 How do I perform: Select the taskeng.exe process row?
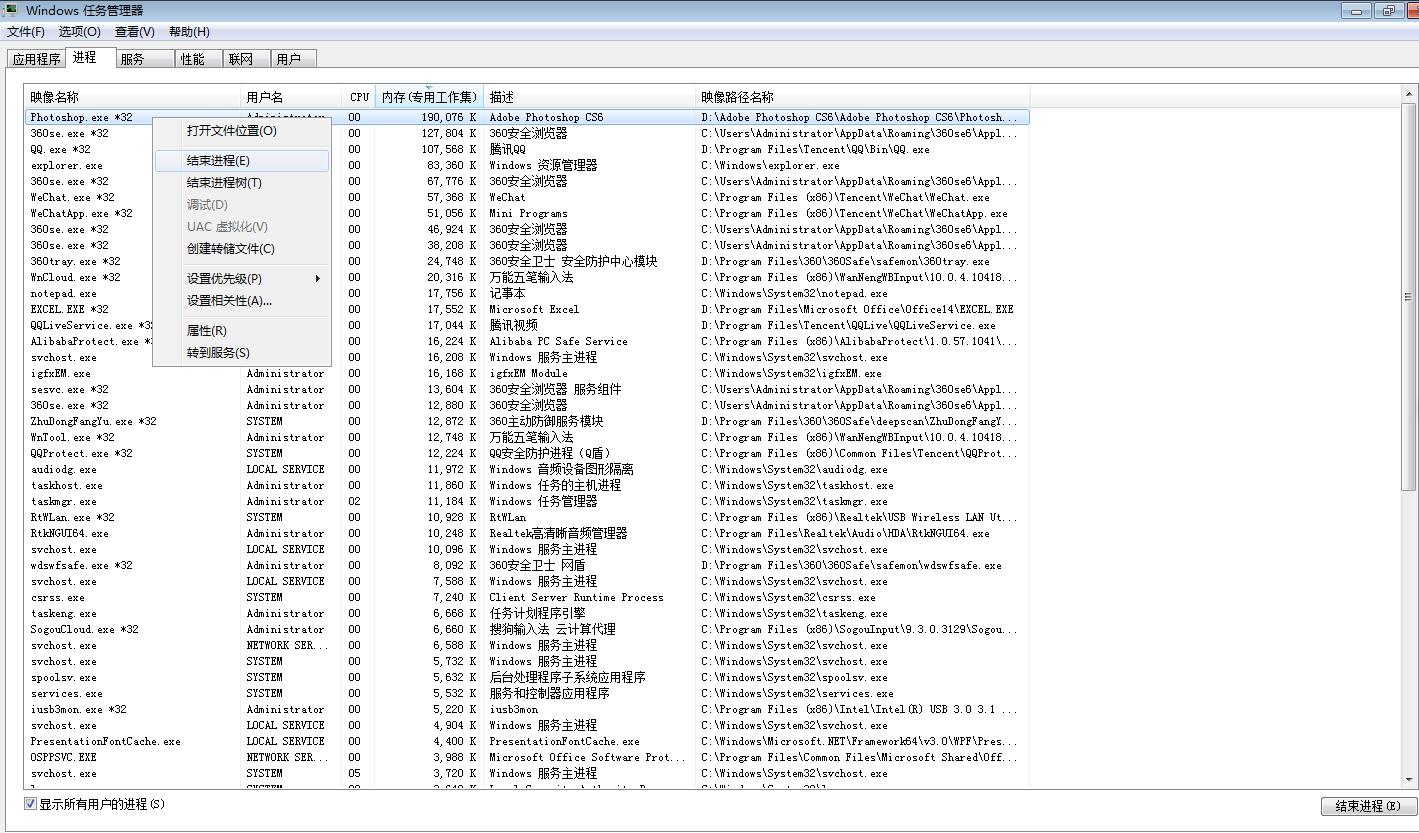(527, 613)
